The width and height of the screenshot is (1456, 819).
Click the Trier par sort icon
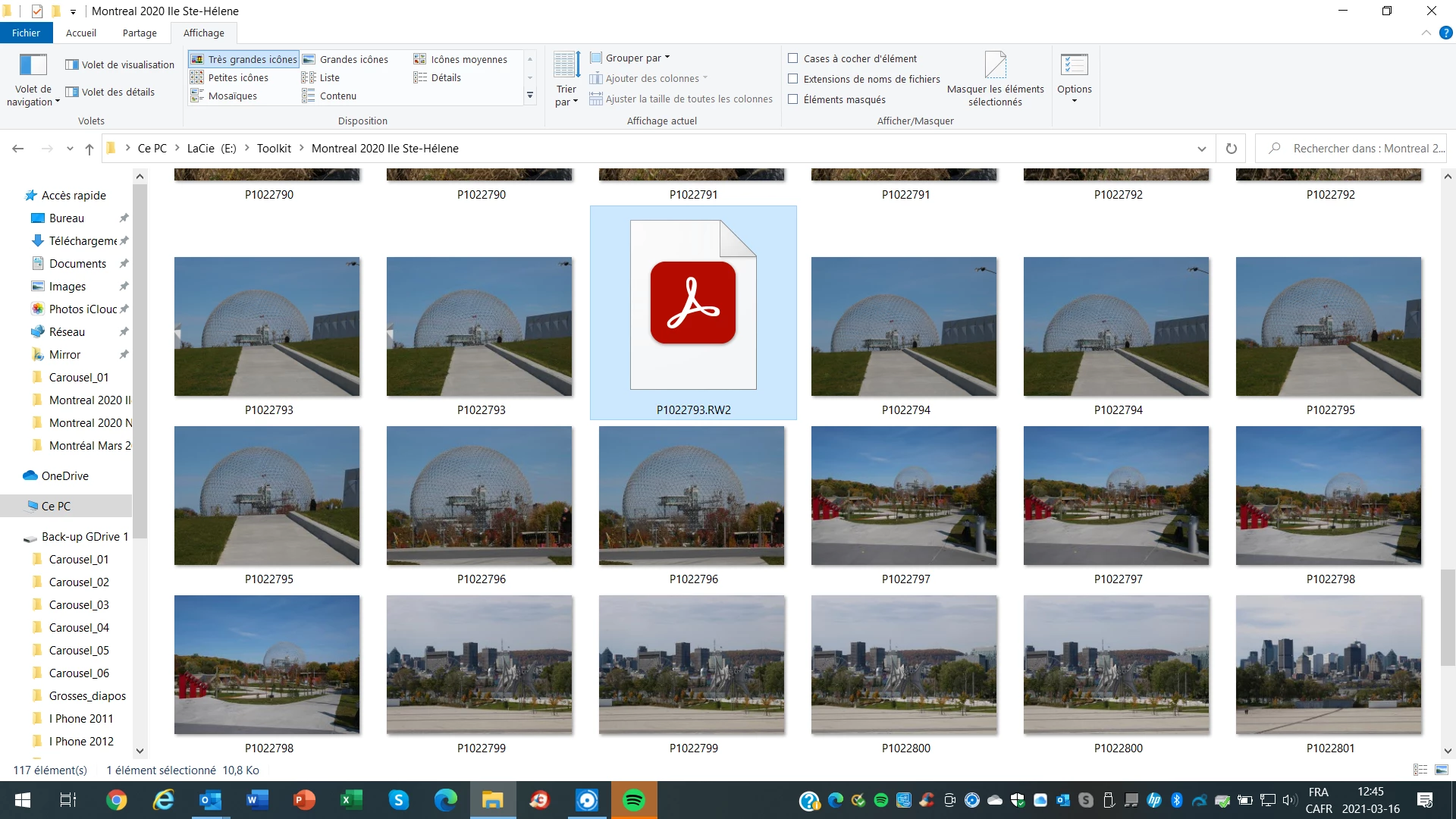click(x=566, y=66)
